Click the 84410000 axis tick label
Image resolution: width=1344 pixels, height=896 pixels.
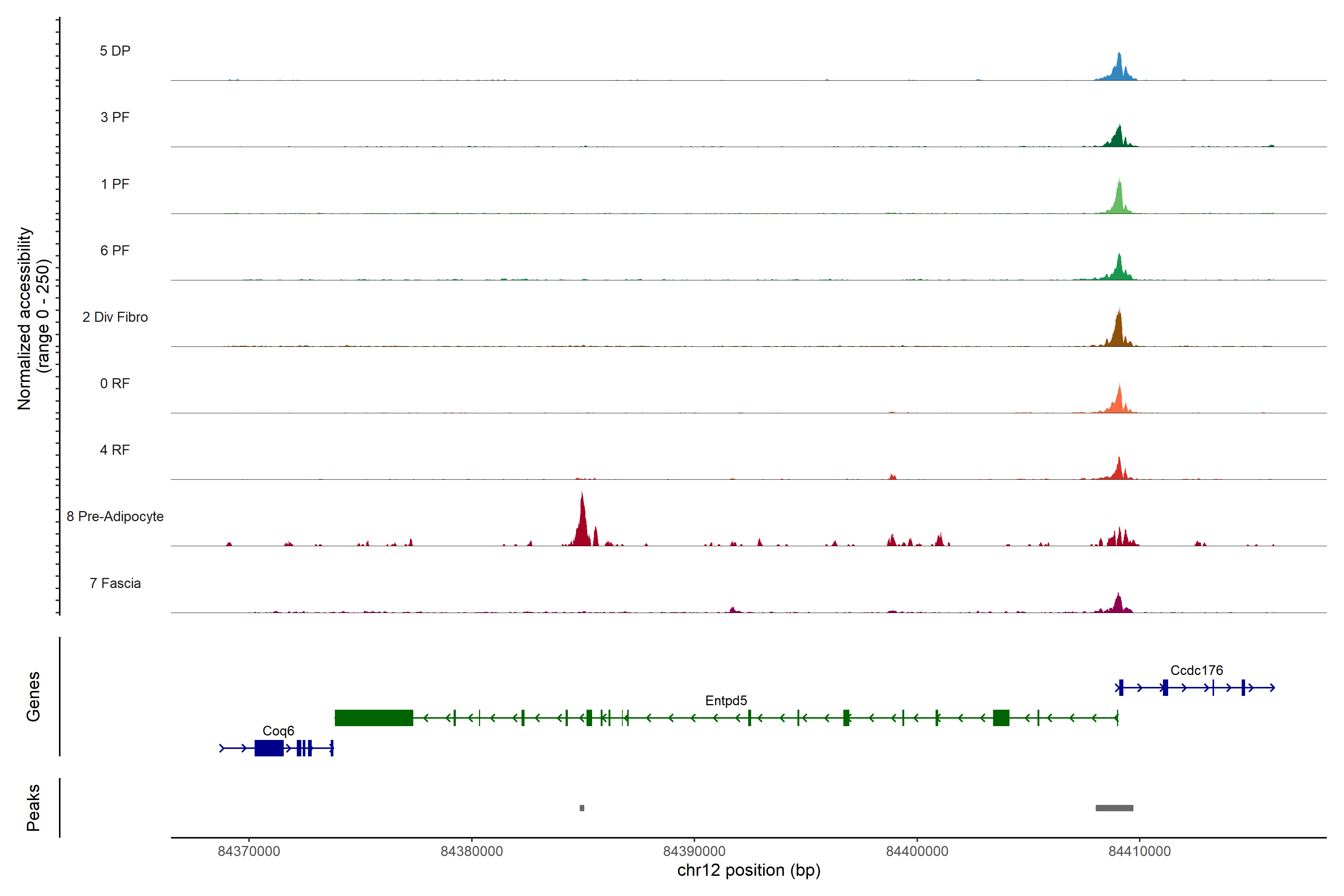[x=1139, y=852]
